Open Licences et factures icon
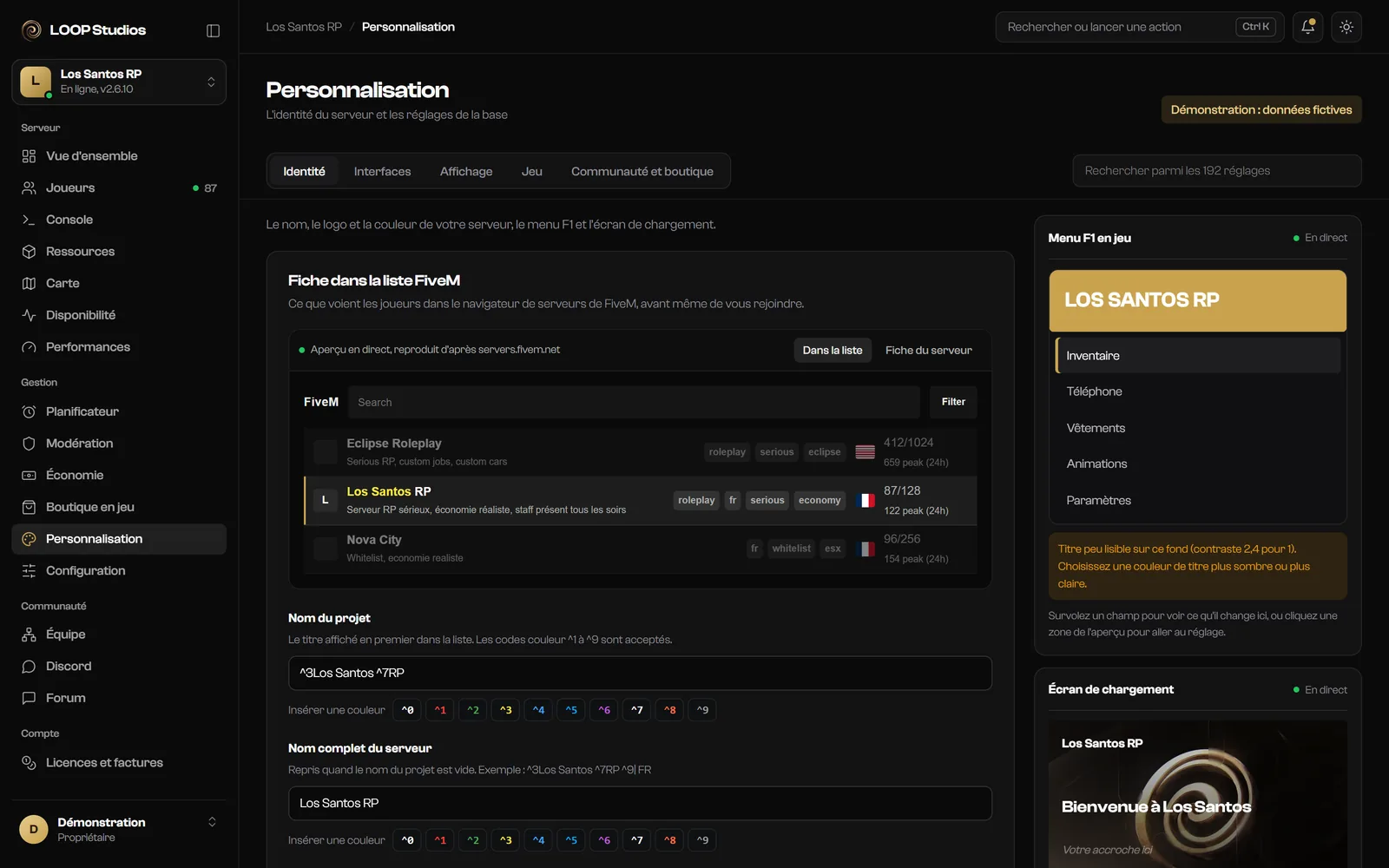 pyautogui.click(x=29, y=762)
